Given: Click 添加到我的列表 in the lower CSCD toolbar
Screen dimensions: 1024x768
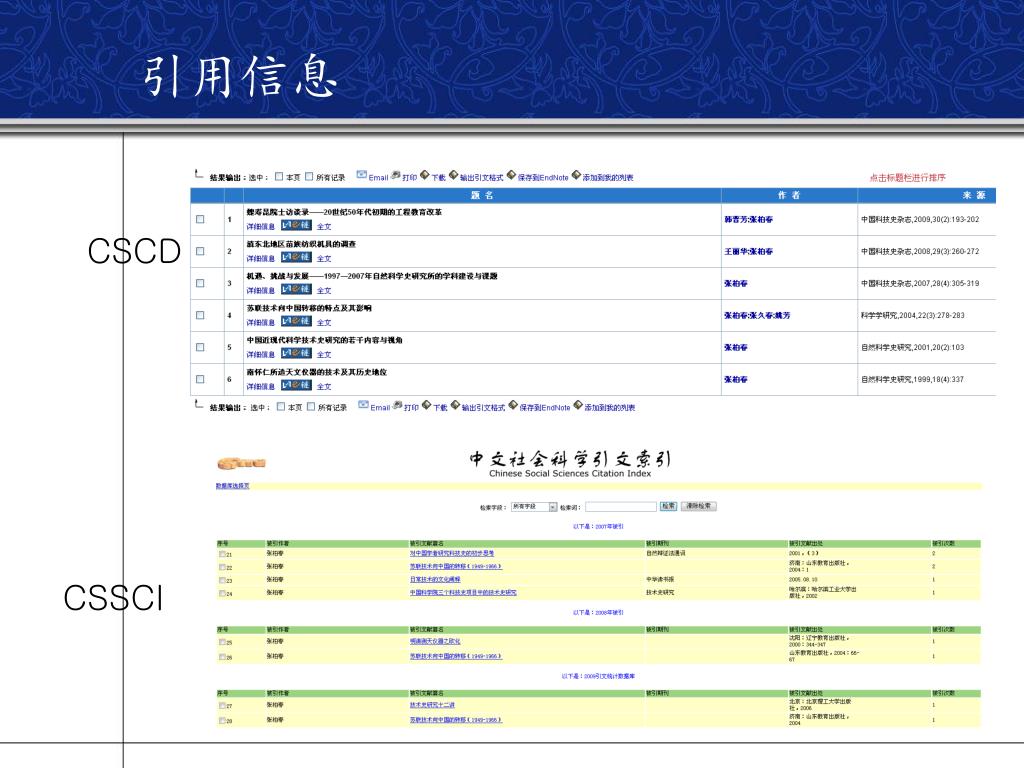Looking at the screenshot, I should point(610,408).
